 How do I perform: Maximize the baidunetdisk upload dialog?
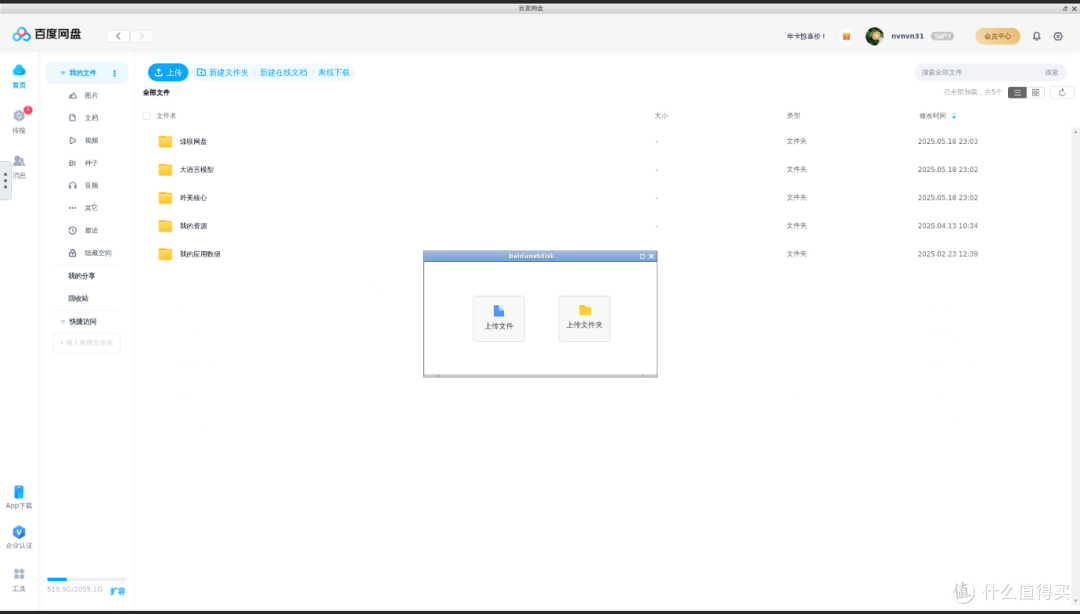click(643, 256)
